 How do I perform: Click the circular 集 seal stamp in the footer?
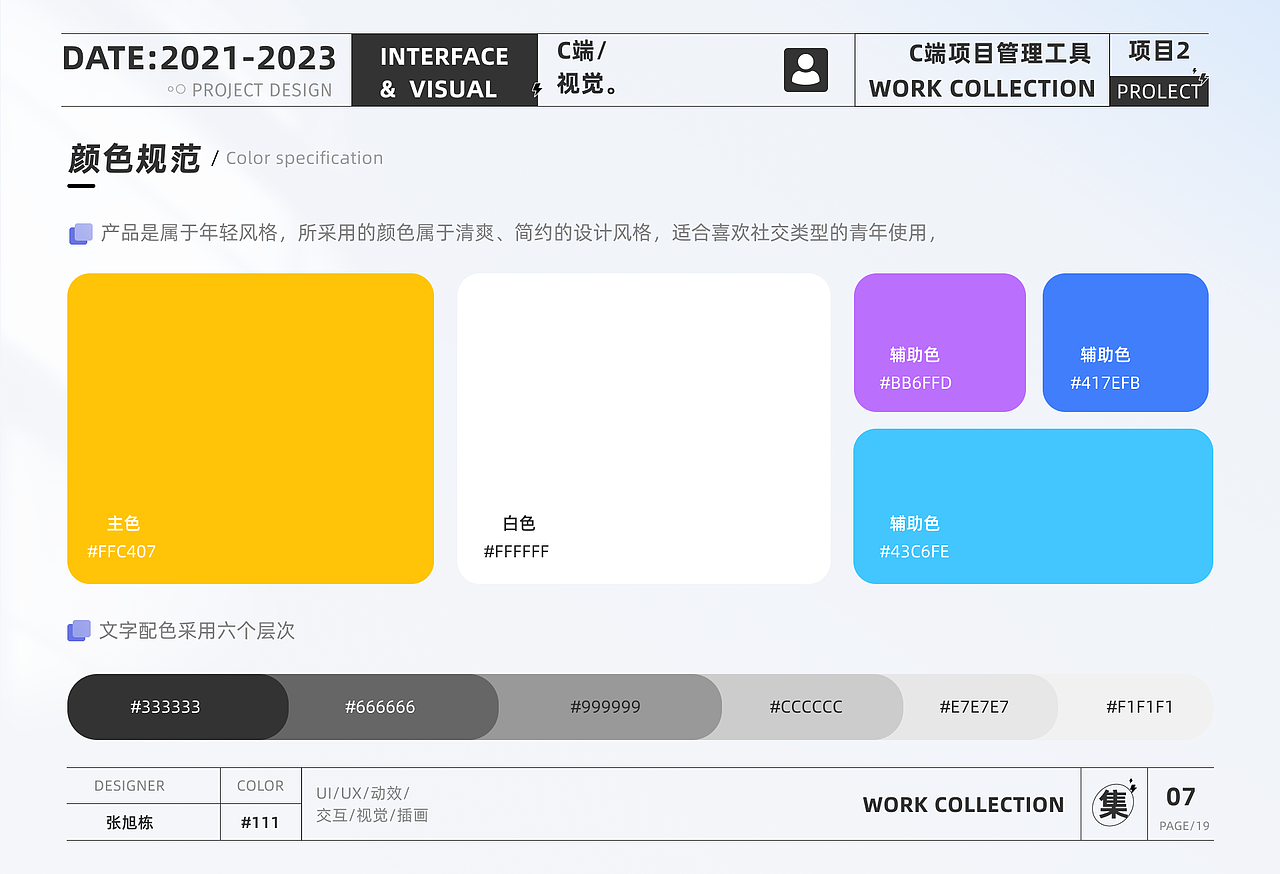[1113, 804]
